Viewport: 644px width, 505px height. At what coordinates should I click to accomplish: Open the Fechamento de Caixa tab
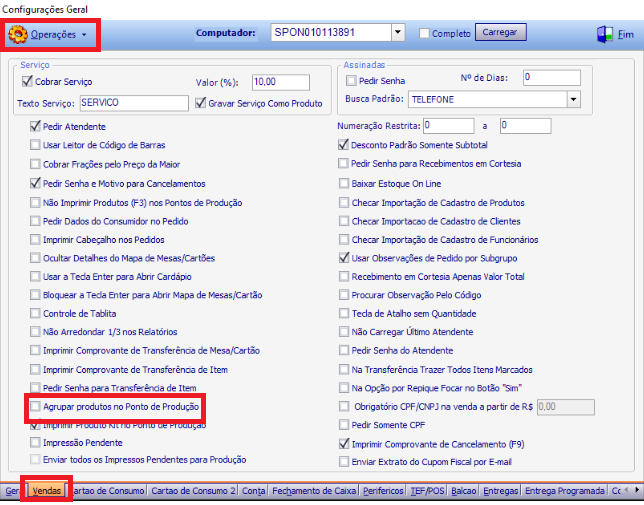pyautogui.click(x=314, y=491)
